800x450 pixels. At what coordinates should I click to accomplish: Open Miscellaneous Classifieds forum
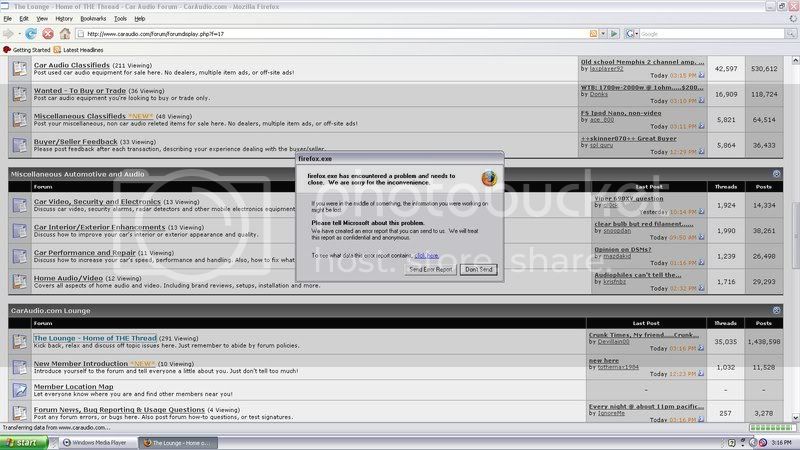pos(80,116)
